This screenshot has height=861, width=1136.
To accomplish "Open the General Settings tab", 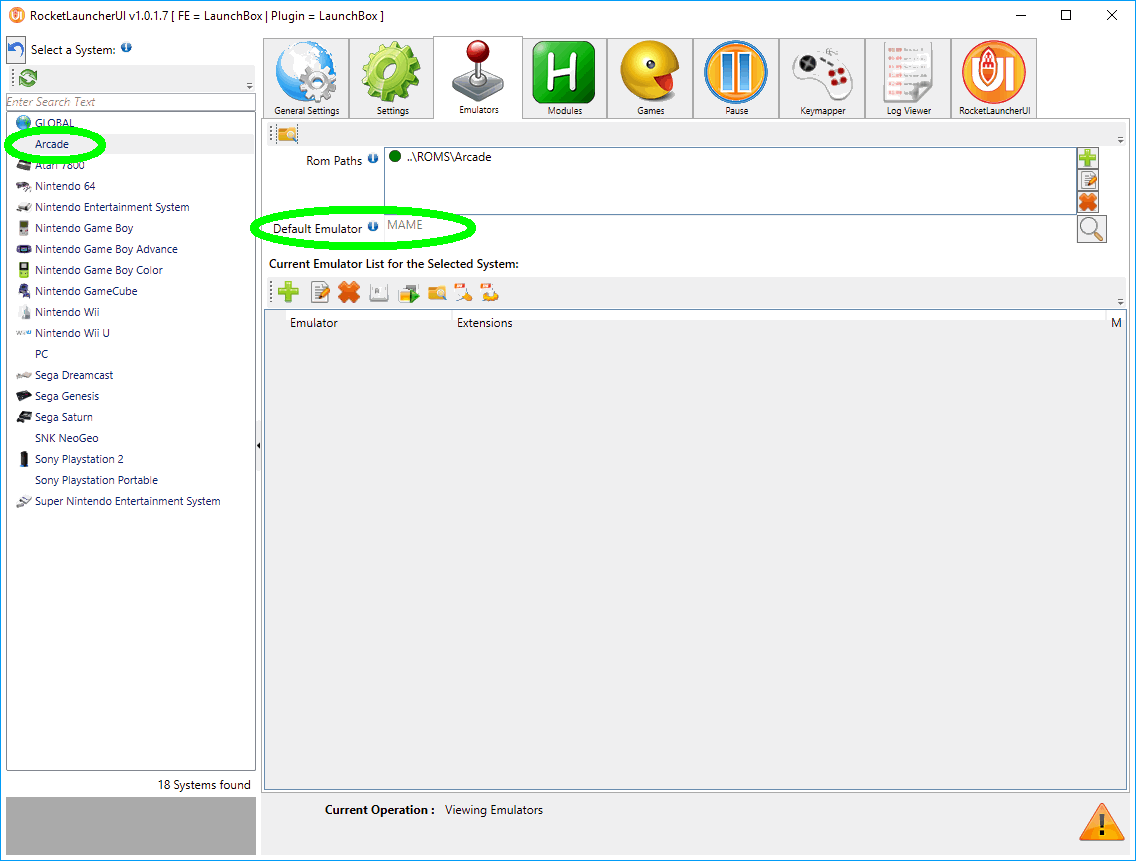I will [306, 79].
